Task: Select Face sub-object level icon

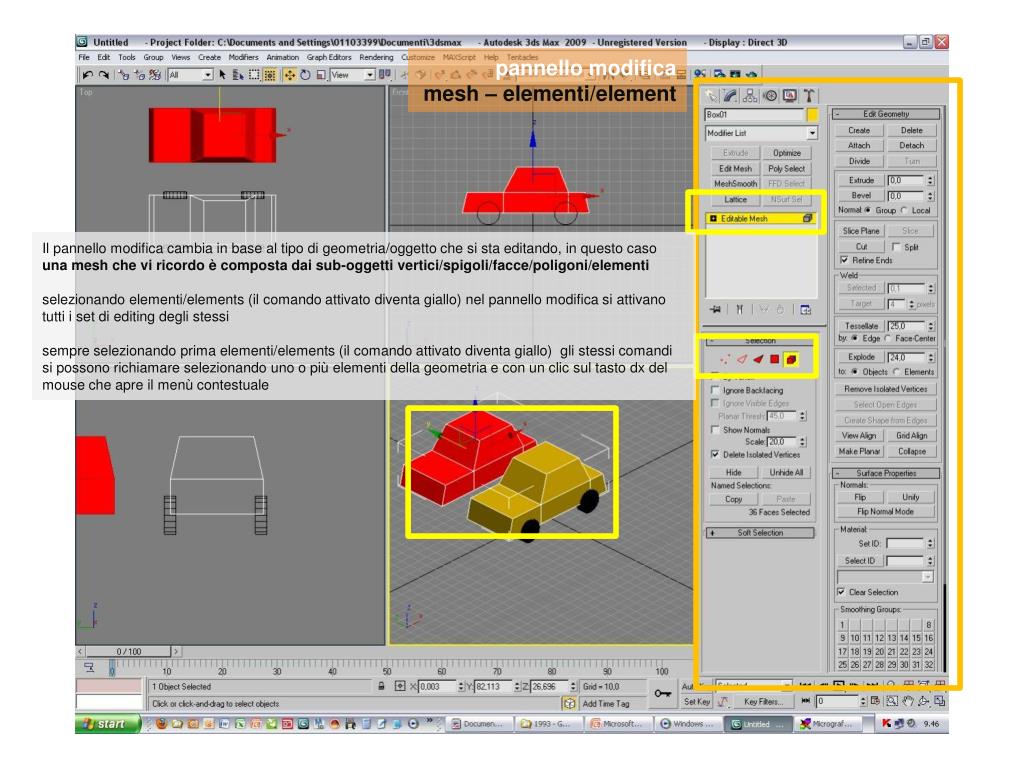Action: click(x=758, y=359)
